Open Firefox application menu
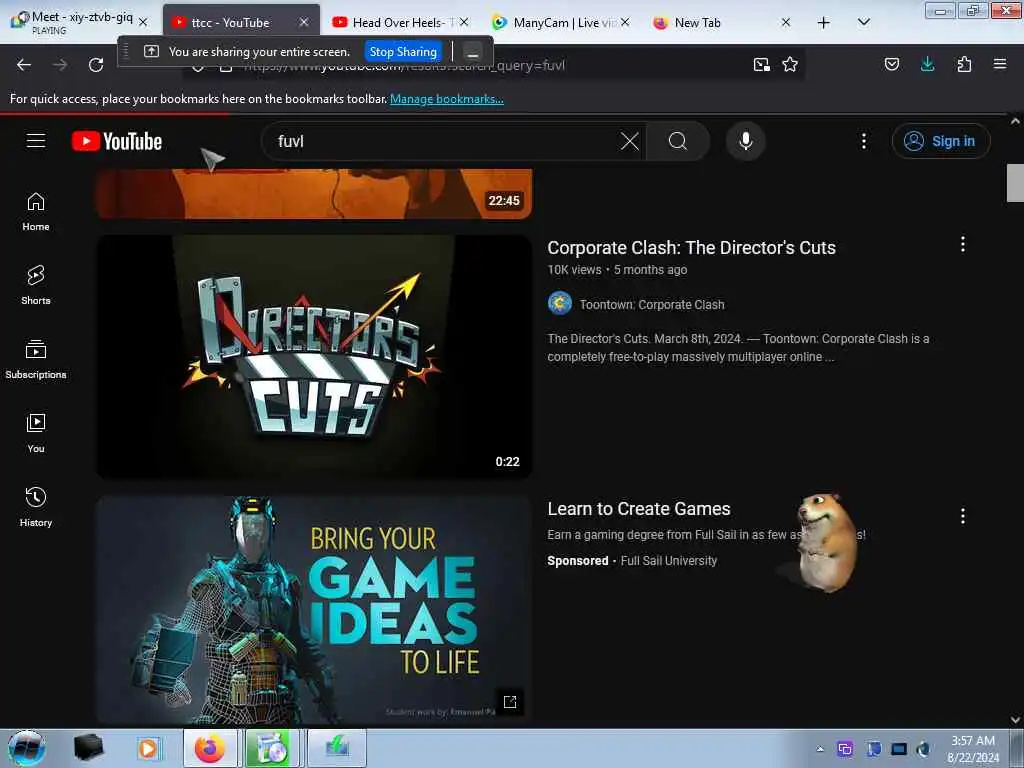The image size is (1024, 768). [x=1000, y=64]
